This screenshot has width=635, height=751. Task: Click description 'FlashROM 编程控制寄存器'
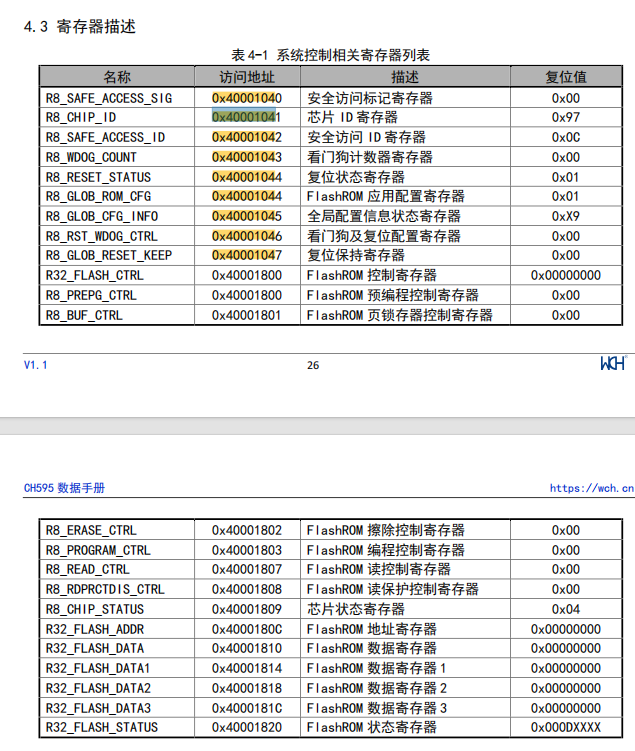[x=386, y=550]
